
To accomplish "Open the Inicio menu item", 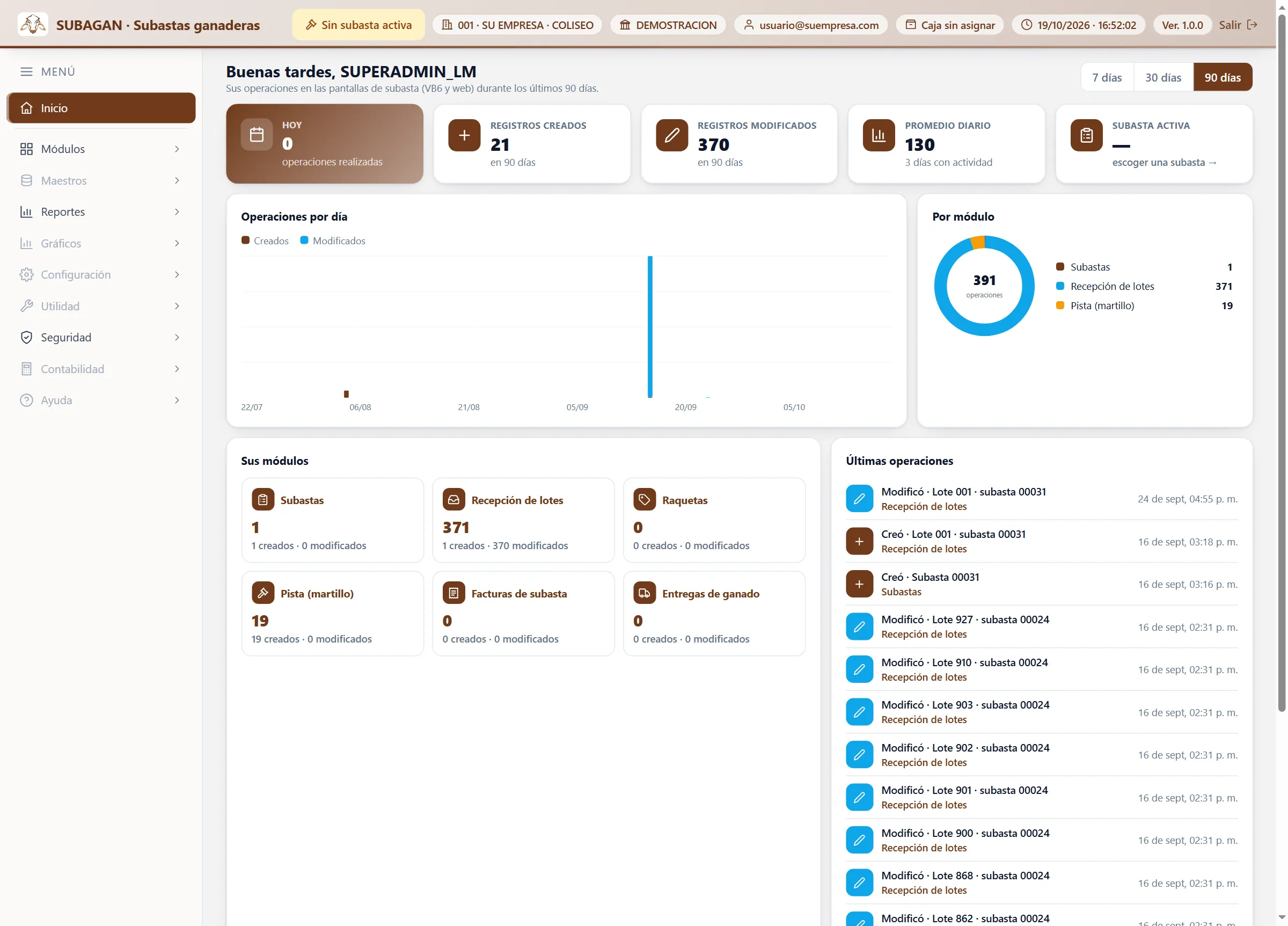I will [x=101, y=108].
